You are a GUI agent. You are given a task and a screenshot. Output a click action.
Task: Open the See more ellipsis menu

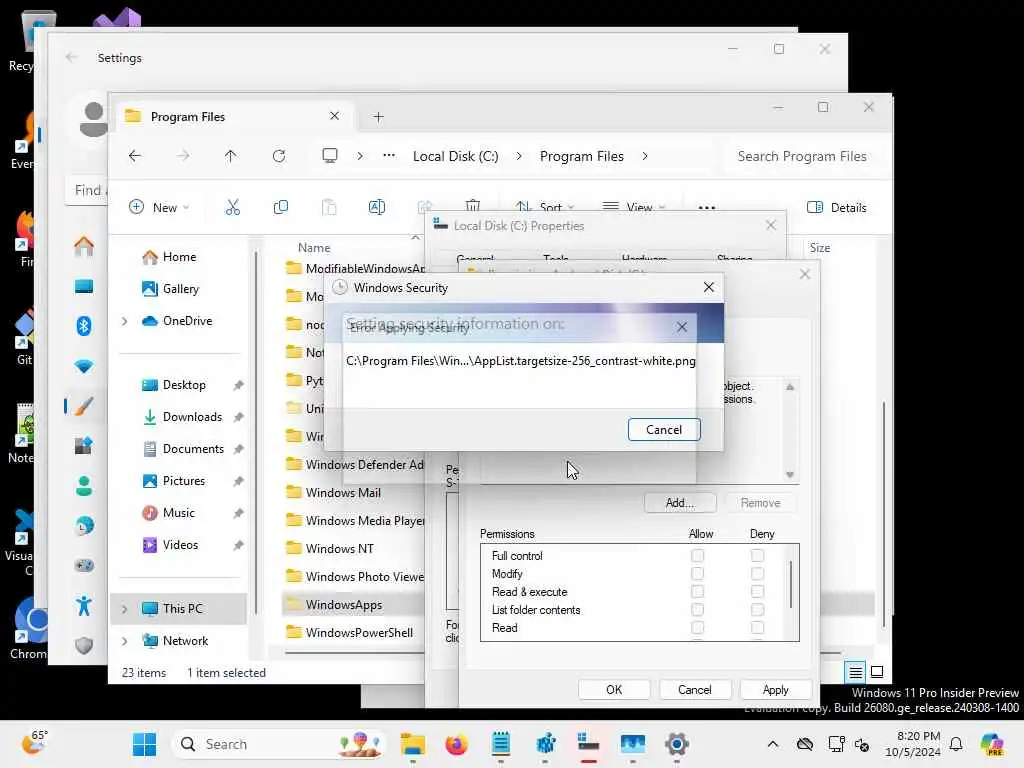707,208
